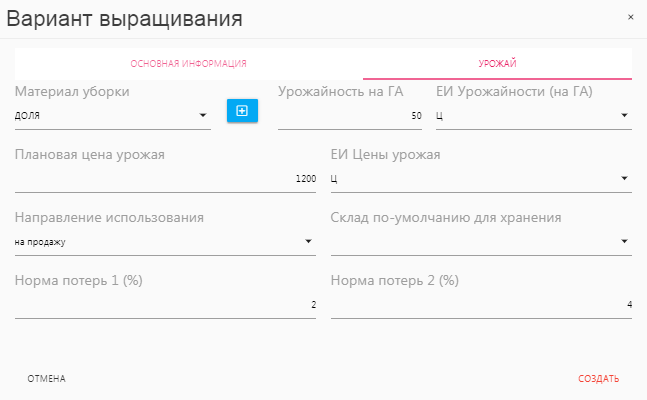Image resolution: width=647 pixels, height=400 pixels.
Task: Expand the ЕИ Цены урожая dropdown arrow
Action: click(x=624, y=179)
